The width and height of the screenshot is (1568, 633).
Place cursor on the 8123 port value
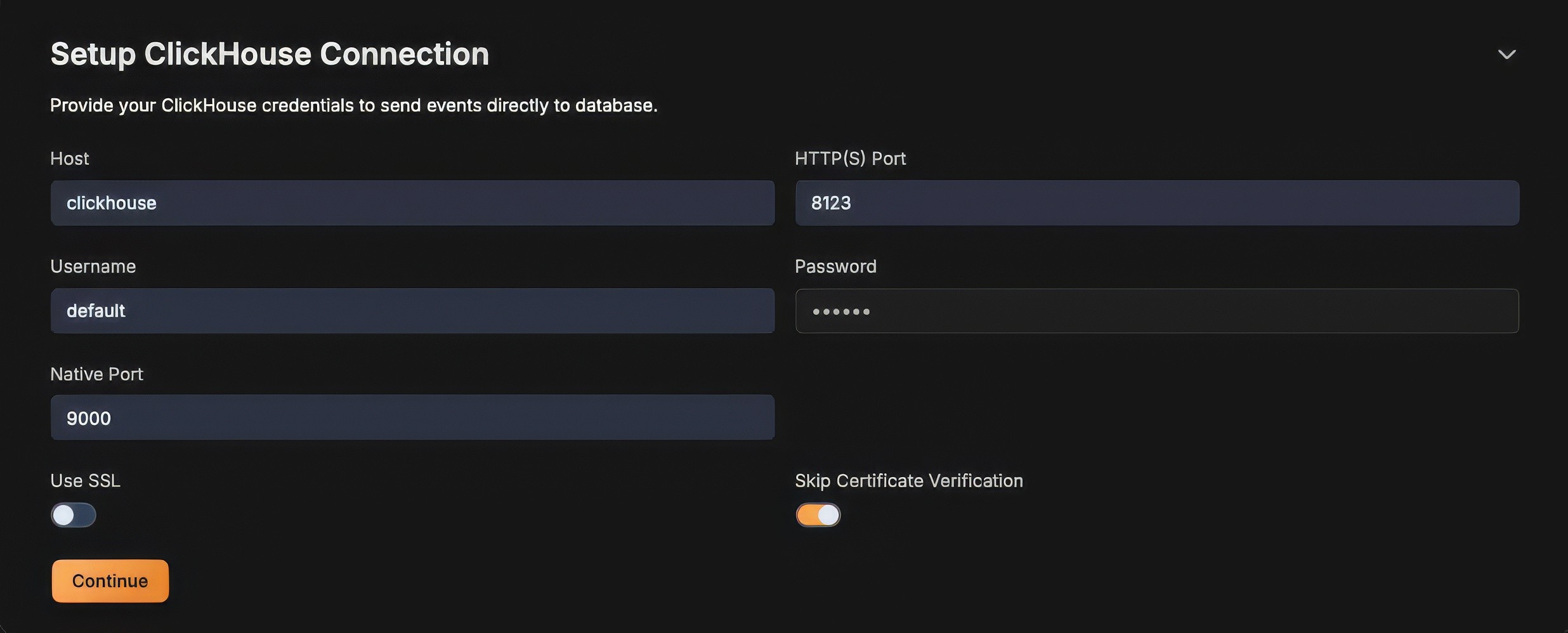click(831, 203)
